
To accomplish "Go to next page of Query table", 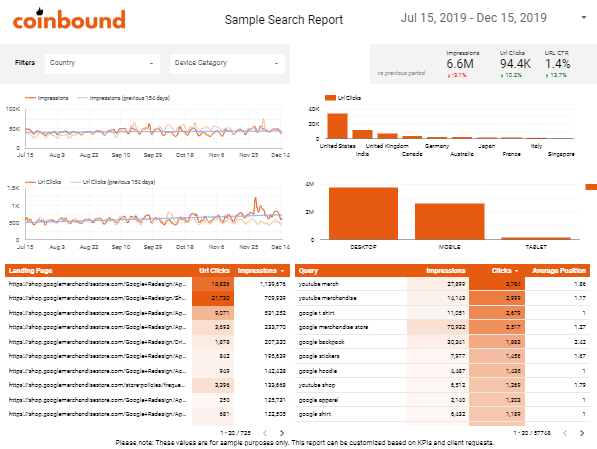I will tap(582, 433).
